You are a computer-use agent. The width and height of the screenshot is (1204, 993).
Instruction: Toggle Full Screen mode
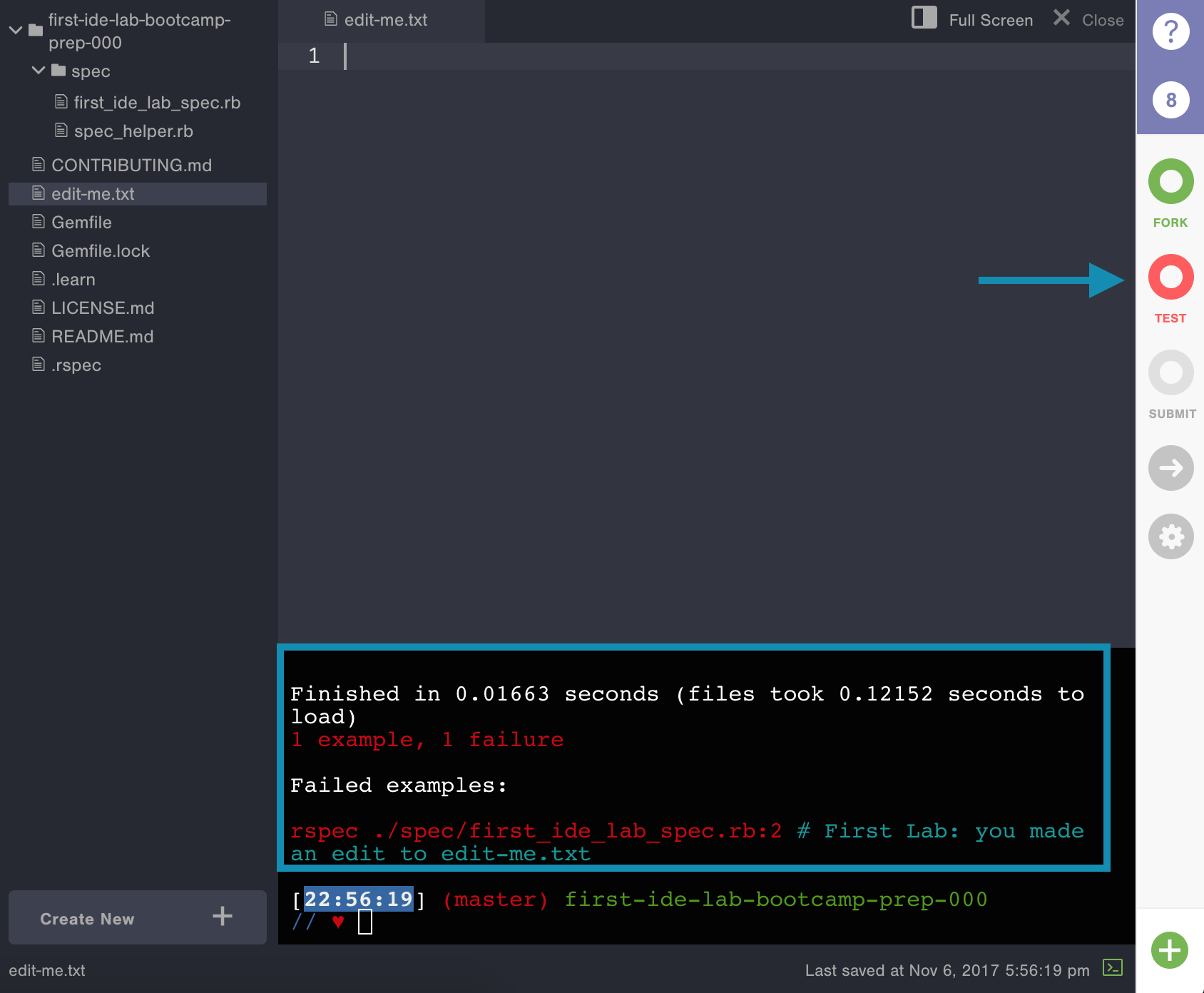[972, 19]
